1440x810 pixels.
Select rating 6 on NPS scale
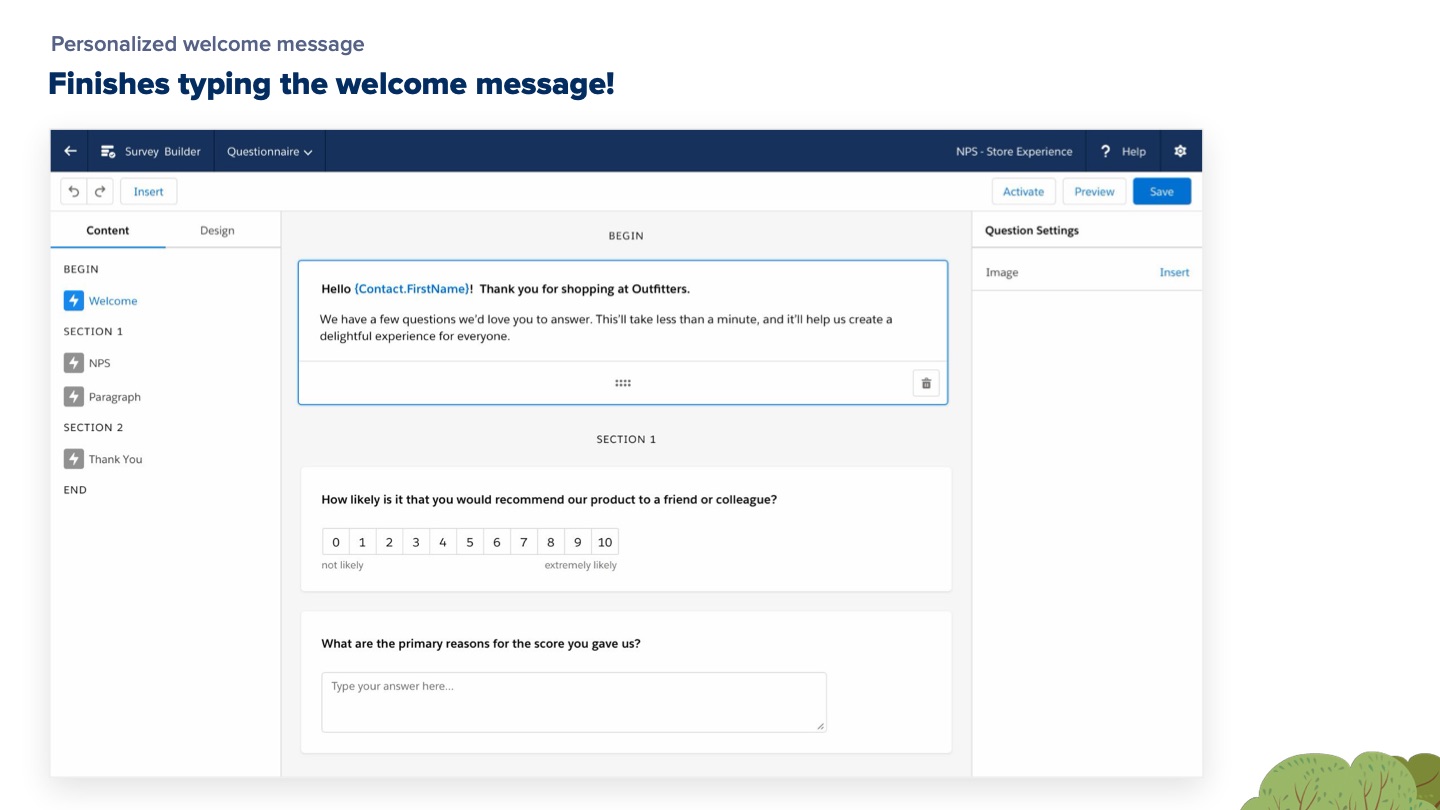pos(497,542)
